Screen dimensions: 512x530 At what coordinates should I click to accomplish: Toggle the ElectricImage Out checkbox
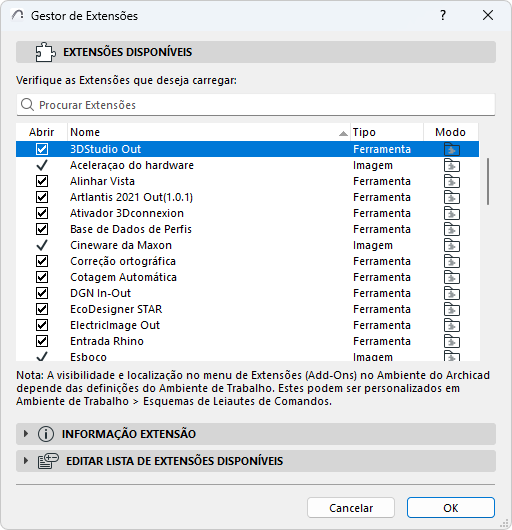(x=42, y=325)
